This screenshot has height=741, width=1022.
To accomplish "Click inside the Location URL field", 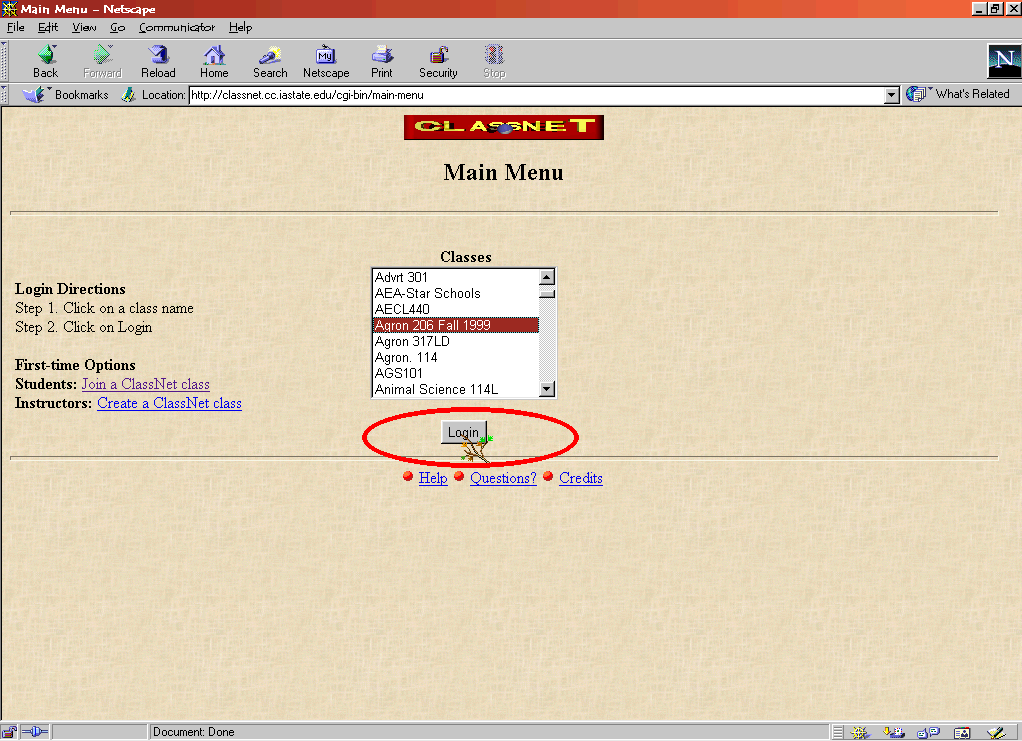I will click(x=535, y=95).
